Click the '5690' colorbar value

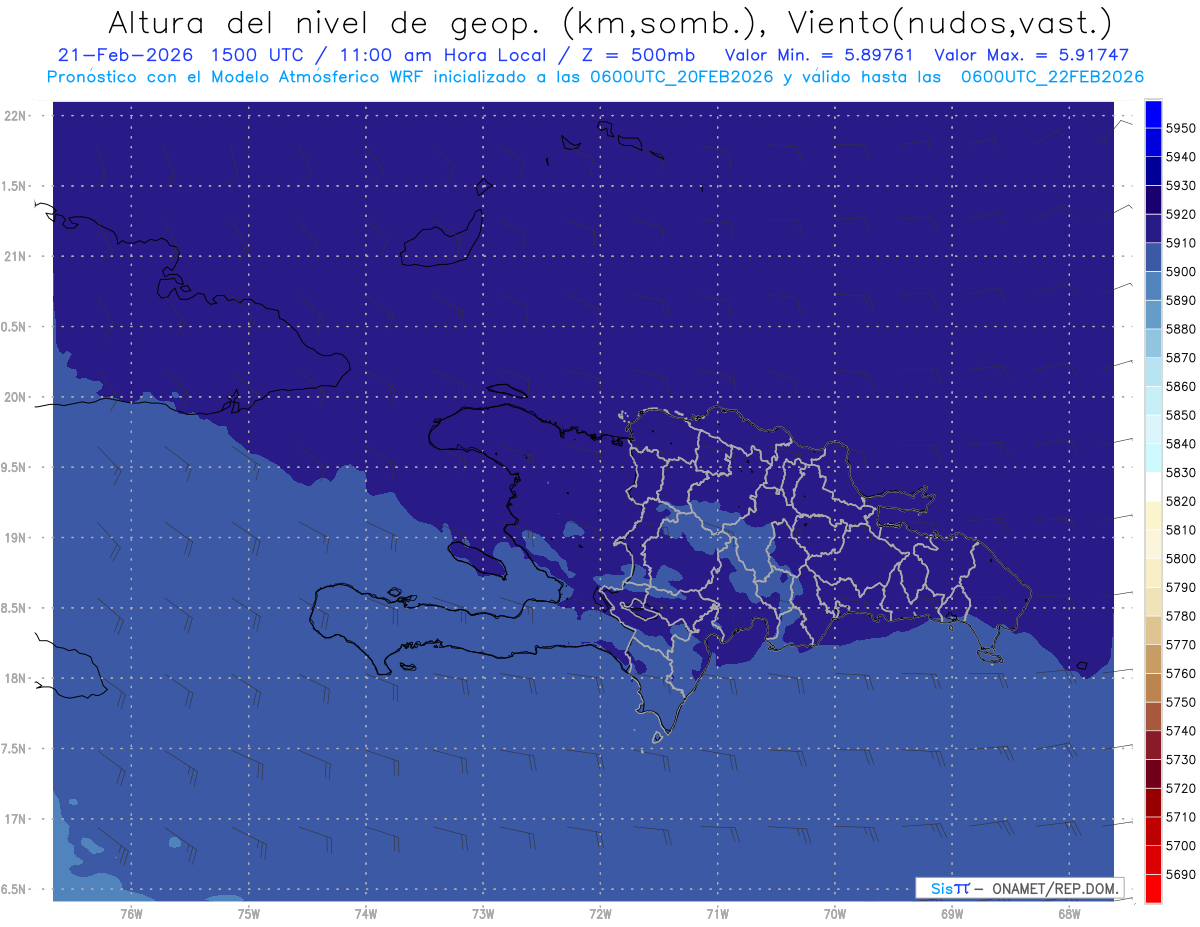[x=1181, y=874]
